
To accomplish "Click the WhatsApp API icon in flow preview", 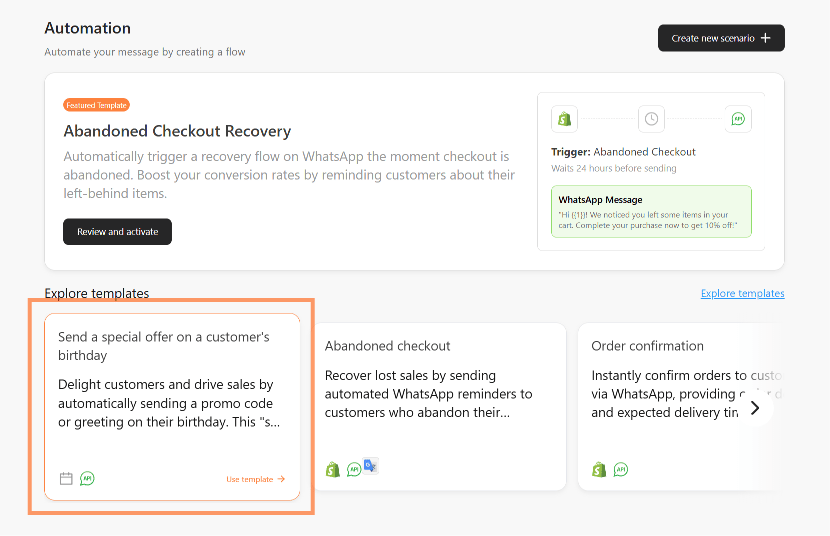I will pyautogui.click(x=738, y=119).
